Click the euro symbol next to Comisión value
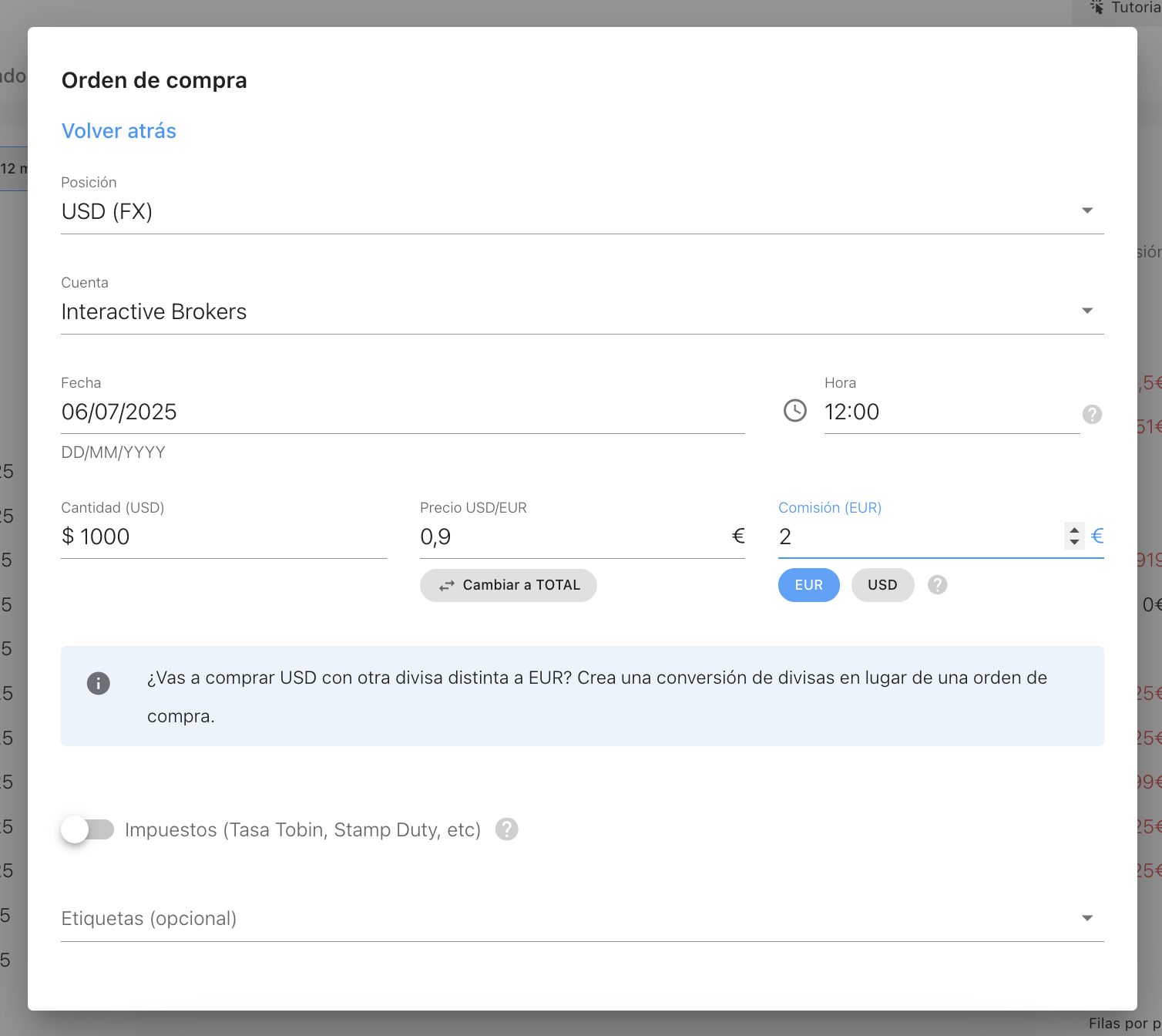Viewport: 1162px width, 1036px height. coord(1097,536)
